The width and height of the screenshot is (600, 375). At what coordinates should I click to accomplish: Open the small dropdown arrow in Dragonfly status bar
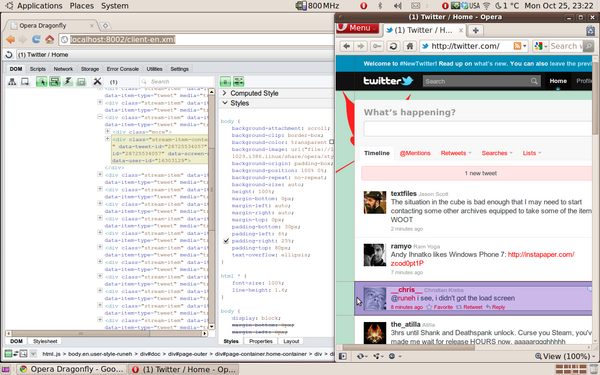33,354
